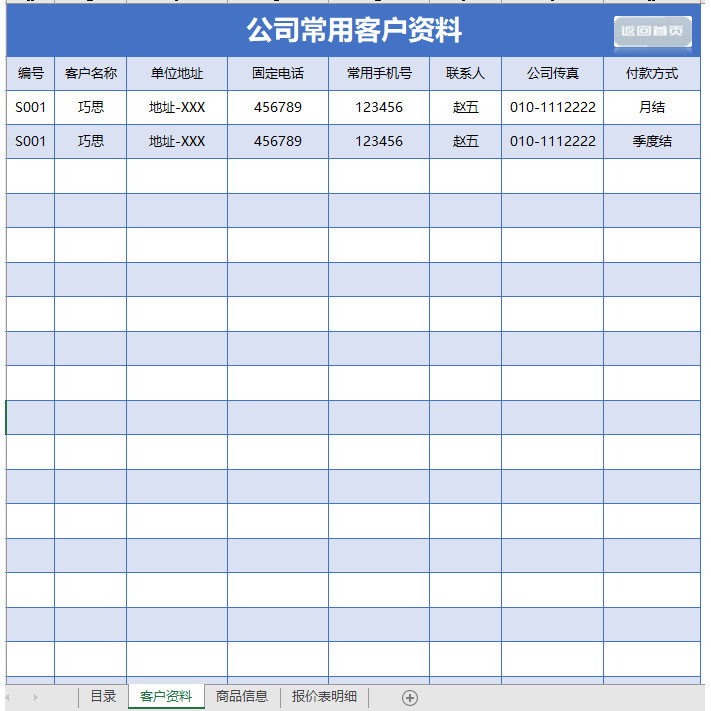The height and width of the screenshot is (711, 711).
Task: Click the sheet scroll left arrow
Action: tap(7, 697)
